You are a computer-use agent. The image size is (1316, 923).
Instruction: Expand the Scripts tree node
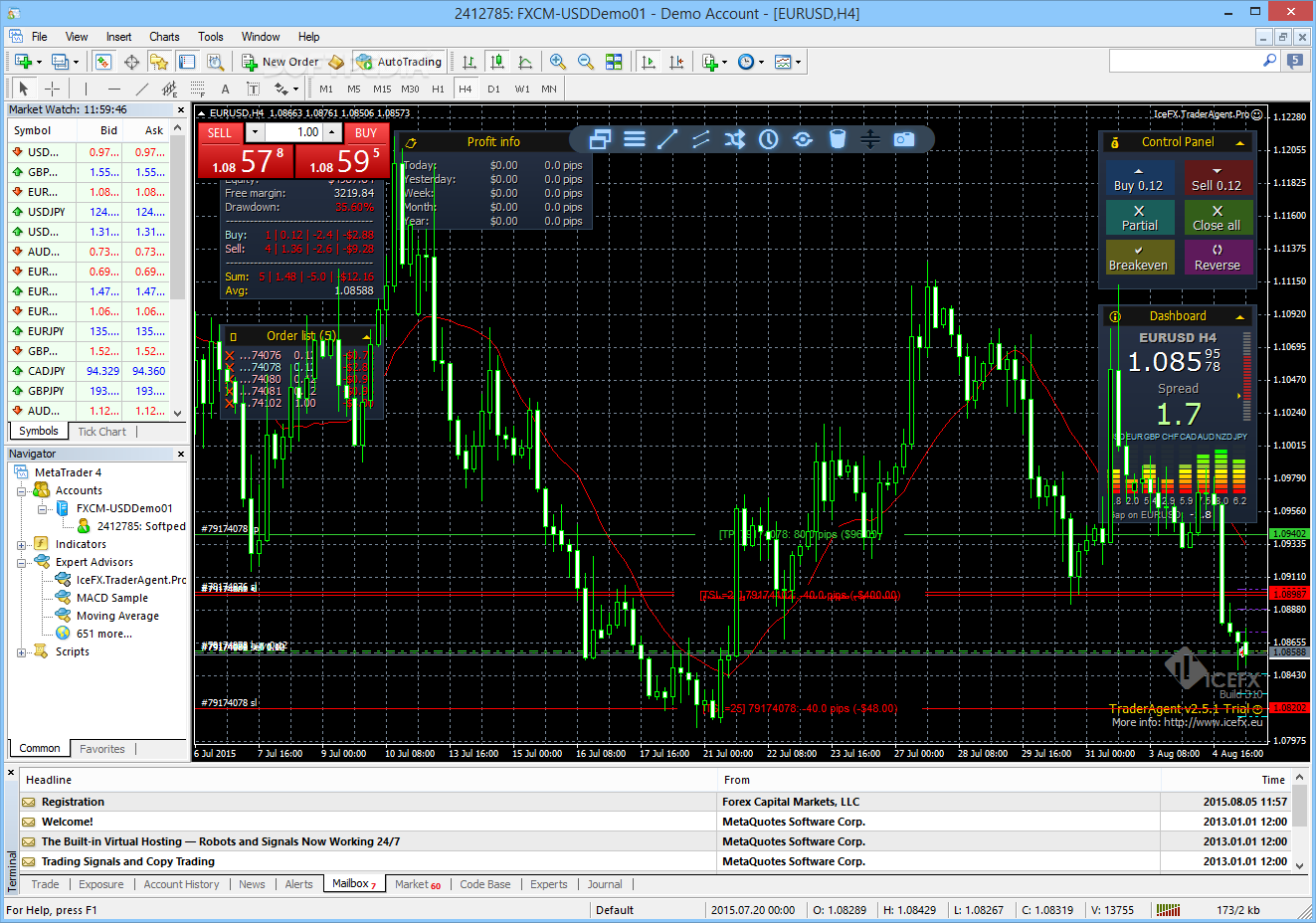click(21, 652)
